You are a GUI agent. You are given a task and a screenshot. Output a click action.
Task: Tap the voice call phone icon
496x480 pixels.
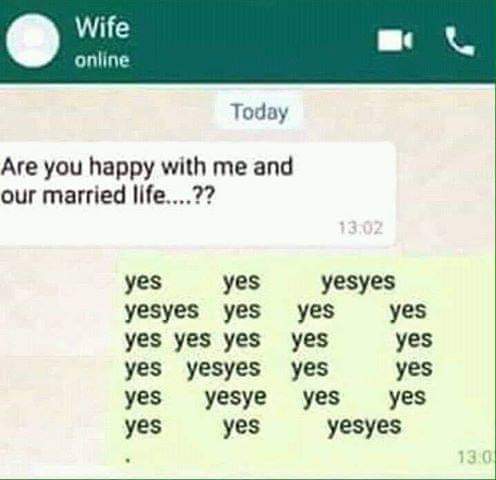click(460, 41)
